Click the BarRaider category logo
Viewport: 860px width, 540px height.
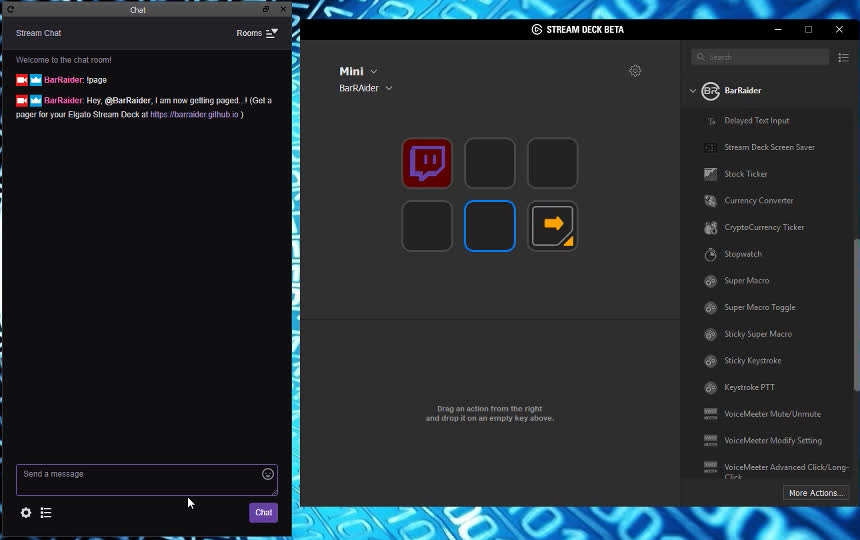(711, 91)
